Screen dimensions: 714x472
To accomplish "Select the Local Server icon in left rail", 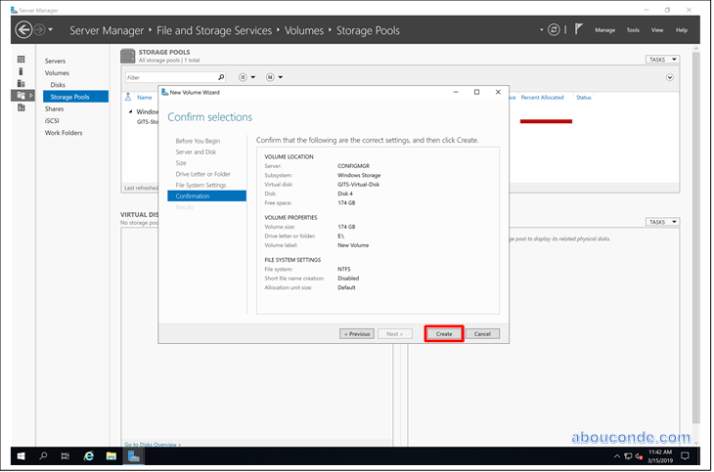I will pyautogui.click(x=21, y=72).
